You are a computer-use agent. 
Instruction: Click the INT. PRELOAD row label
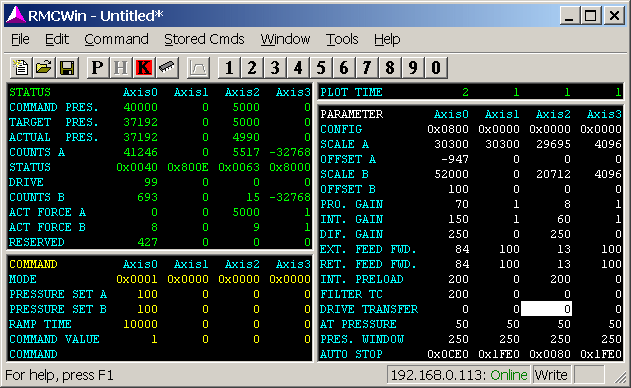(x=362, y=279)
